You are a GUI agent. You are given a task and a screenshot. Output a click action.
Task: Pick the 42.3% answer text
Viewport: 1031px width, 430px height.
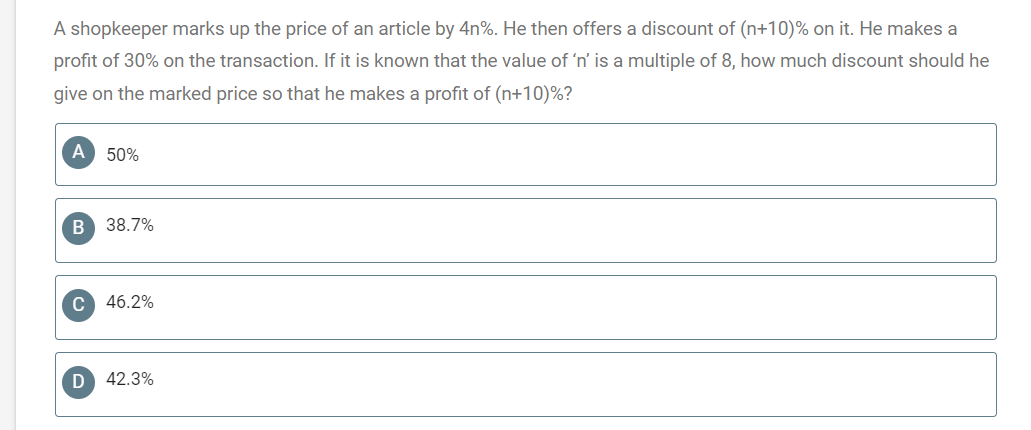pyautogui.click(x=130, y=379)
